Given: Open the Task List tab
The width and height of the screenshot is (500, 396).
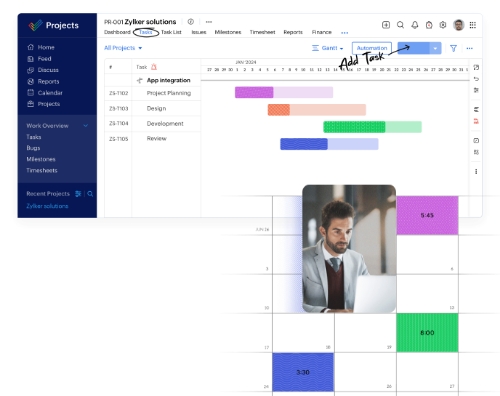Looking at the screenshot, I should [171, 32].
